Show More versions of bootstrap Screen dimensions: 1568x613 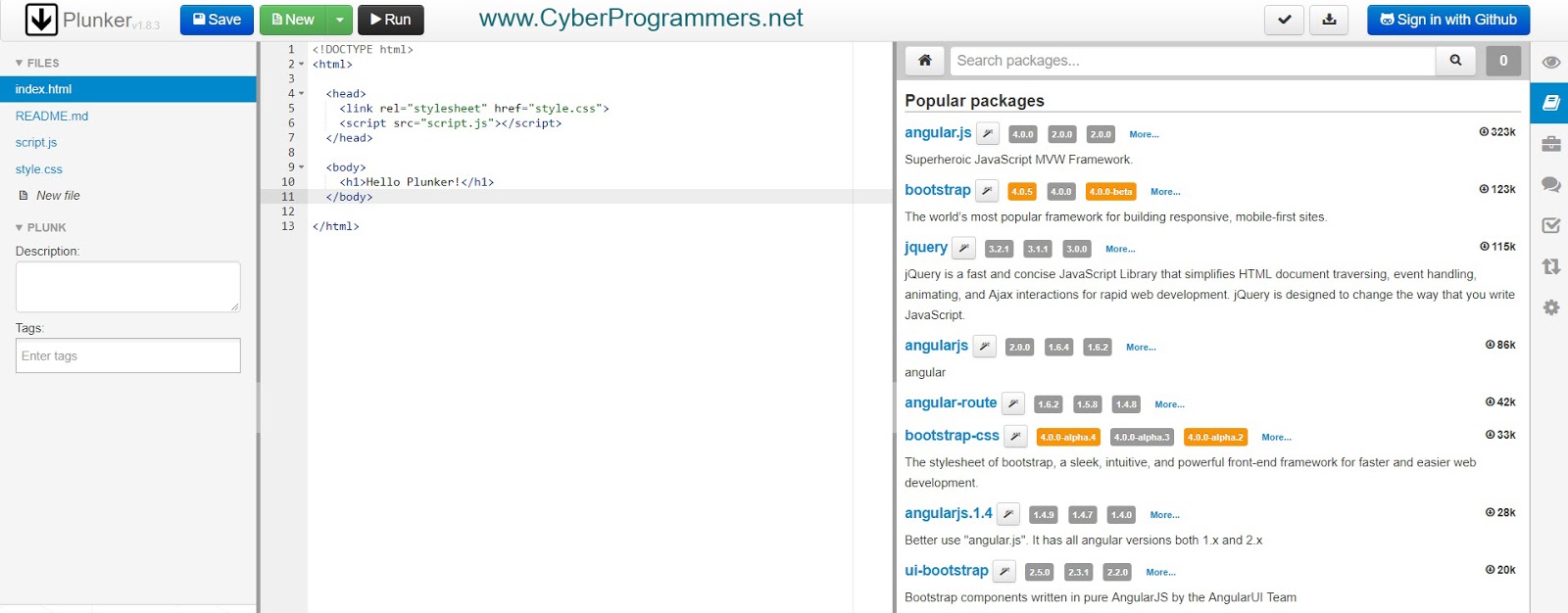[1165, 192]
